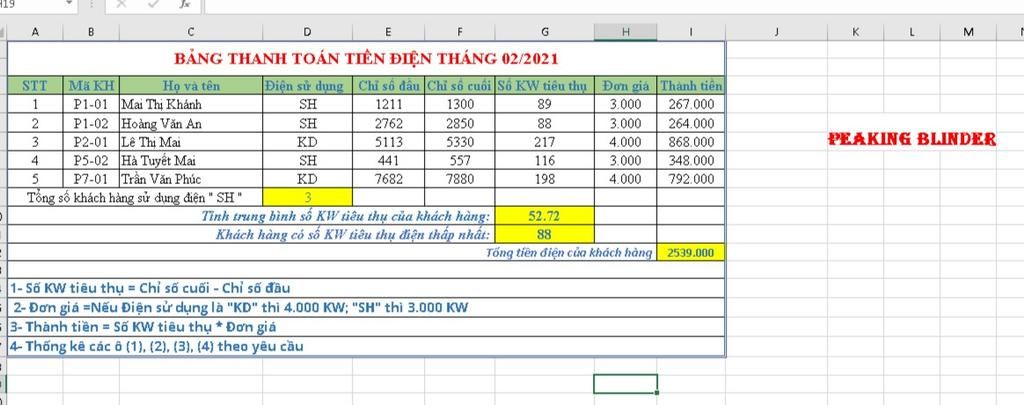This screenshot has height=405, width=1024.
Task: Select the column K header
Action: [856, 32]
